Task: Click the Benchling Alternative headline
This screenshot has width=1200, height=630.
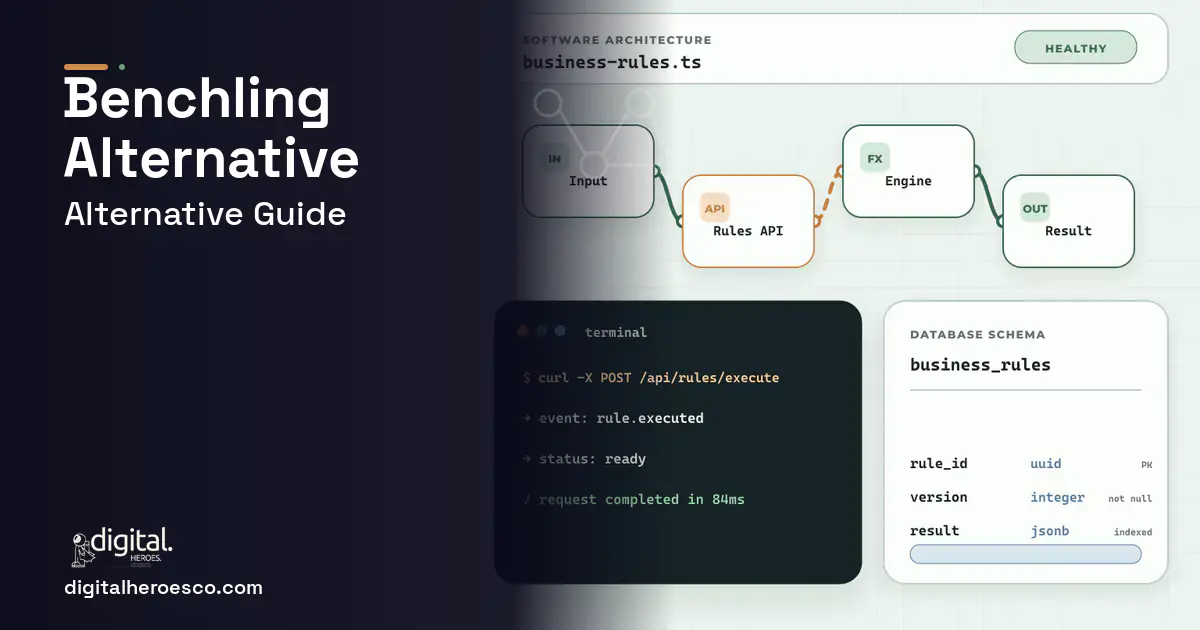Action: [x=211, y=128]
